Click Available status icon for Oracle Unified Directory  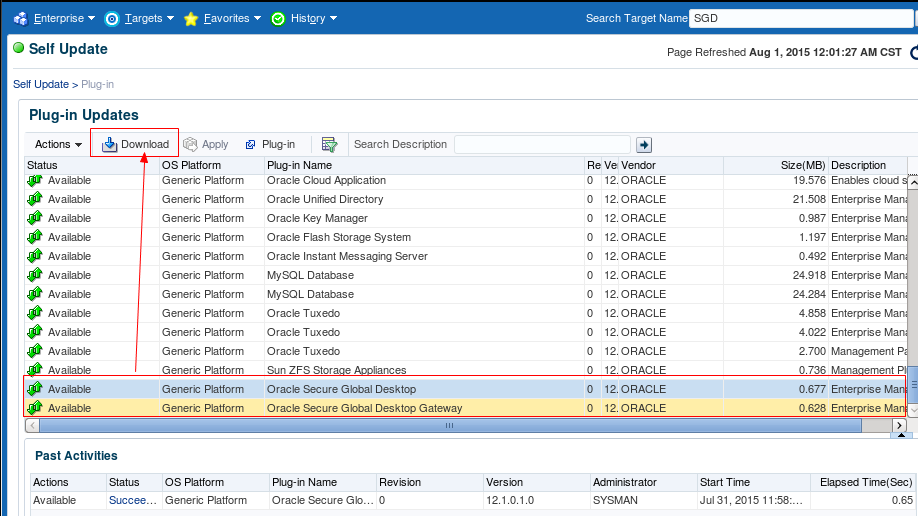[x=35, y=199]
